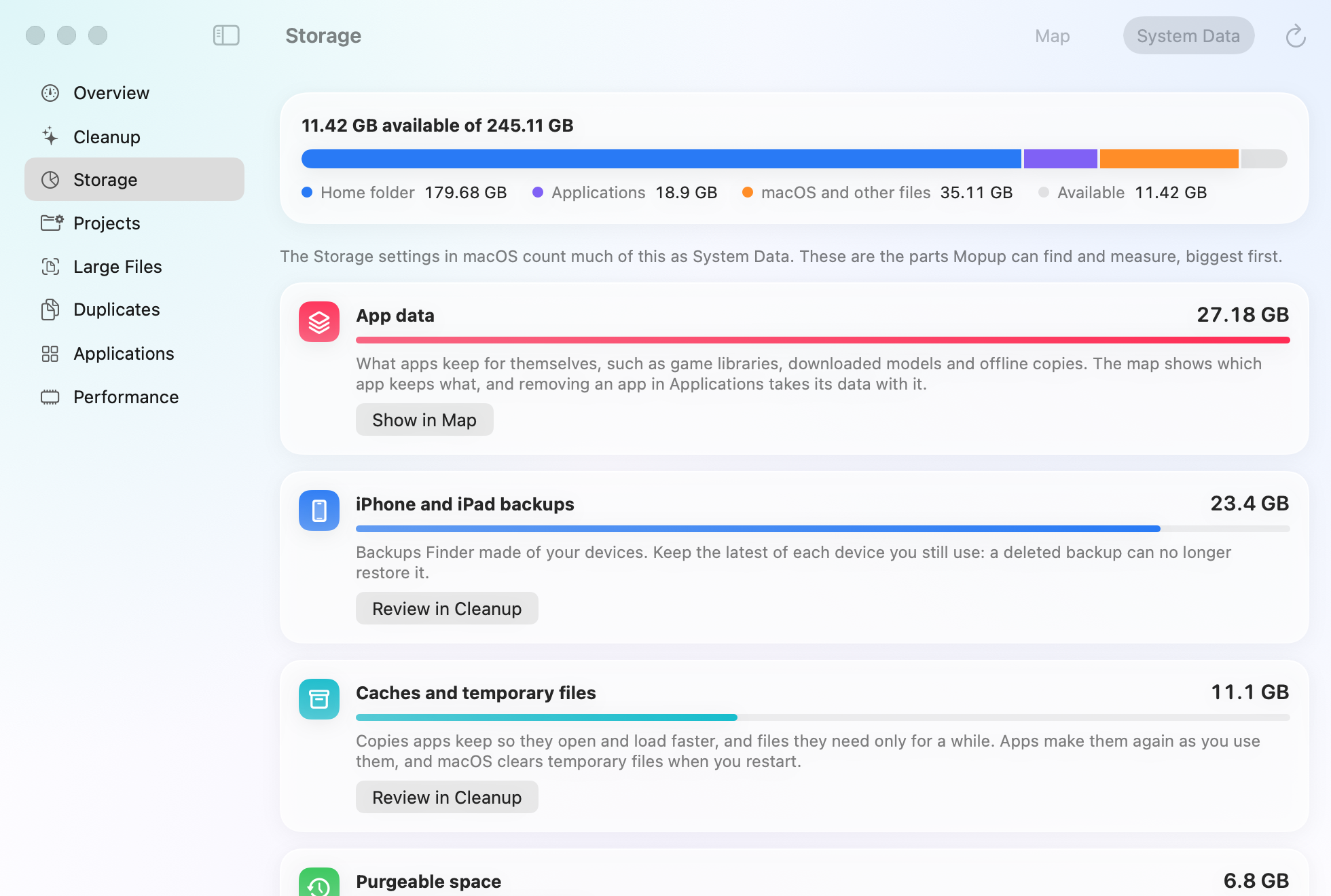1331x896 pixels.
Task: Open the Performance section
Action: [134, 397]
